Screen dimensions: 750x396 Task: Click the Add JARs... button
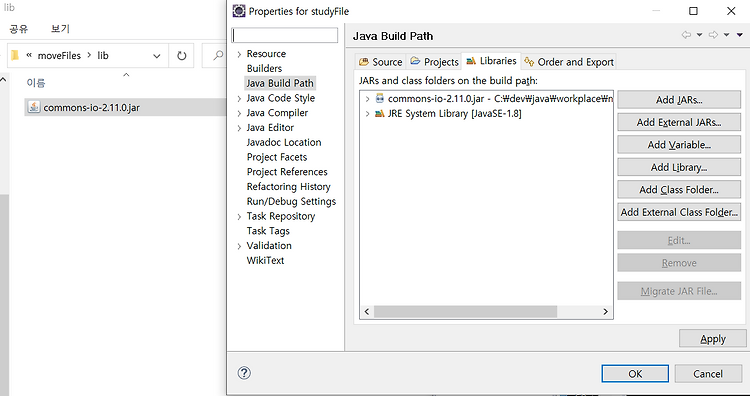(x=679, y=100)
